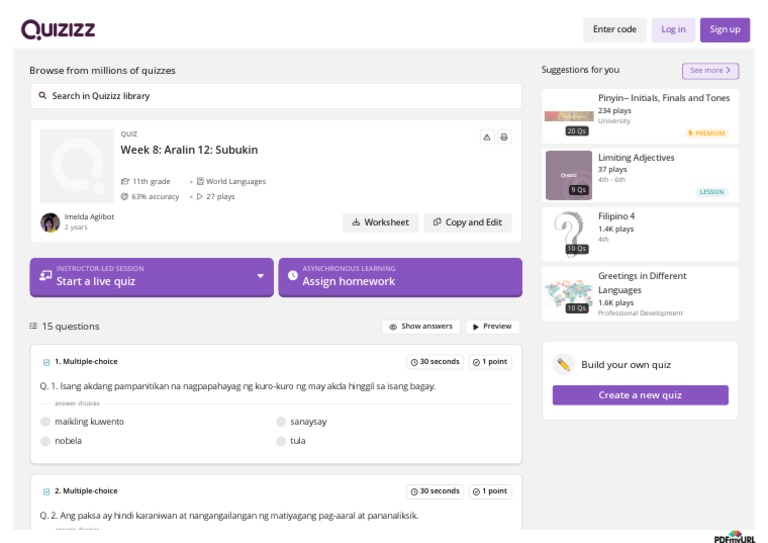Click the clock icon on Assign homework
Screen dimensions: 768x543
click(x=292, y=276)
